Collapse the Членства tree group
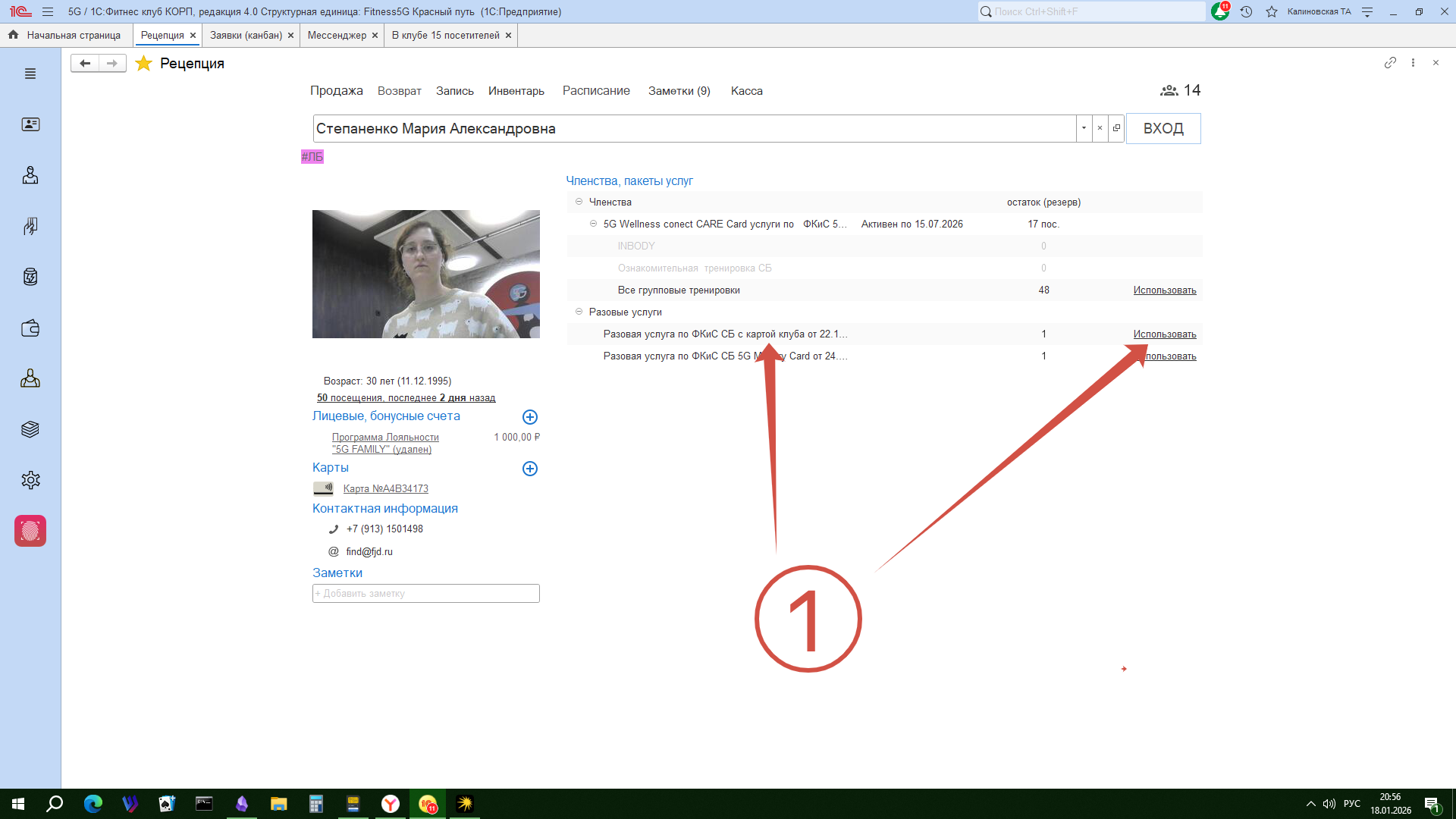1456x819 pixels. 579,202
